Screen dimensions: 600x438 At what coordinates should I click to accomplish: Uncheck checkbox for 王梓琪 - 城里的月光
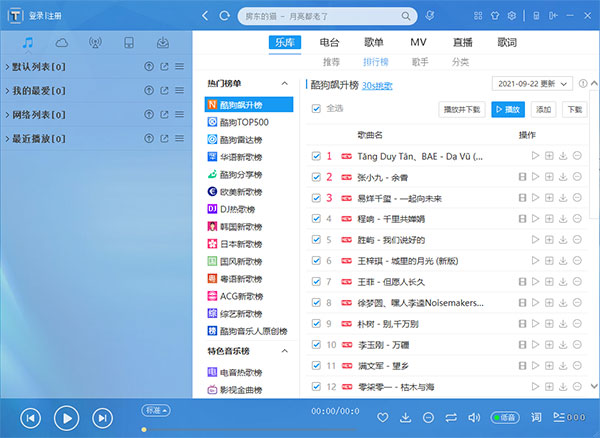tap(316, 261)
